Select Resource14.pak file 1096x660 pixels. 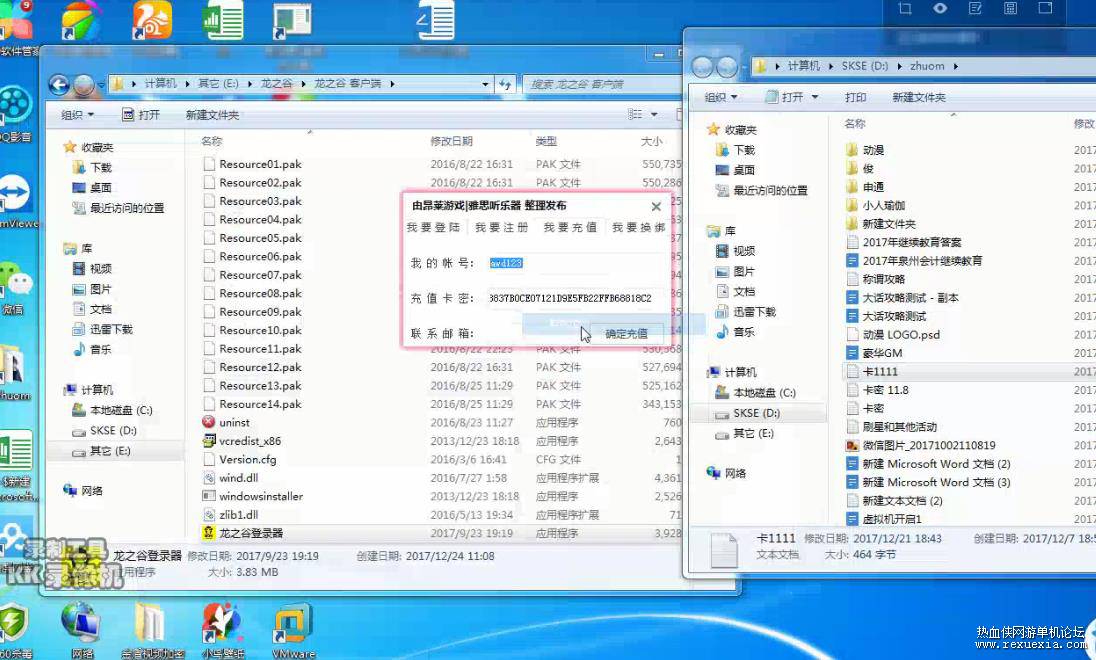260,404
